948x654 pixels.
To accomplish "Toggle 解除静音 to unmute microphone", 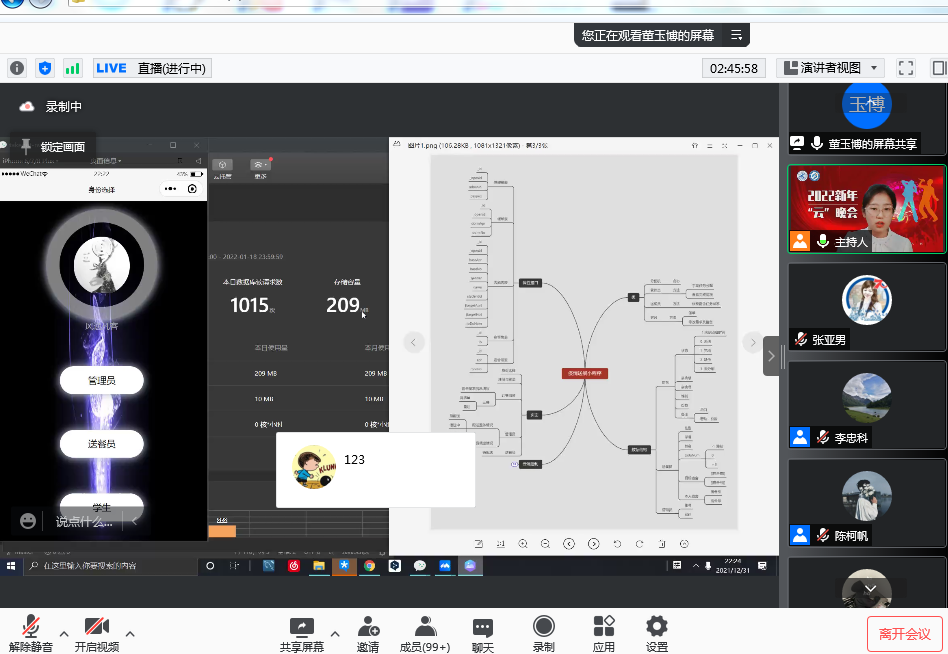I will coord(30,633).
